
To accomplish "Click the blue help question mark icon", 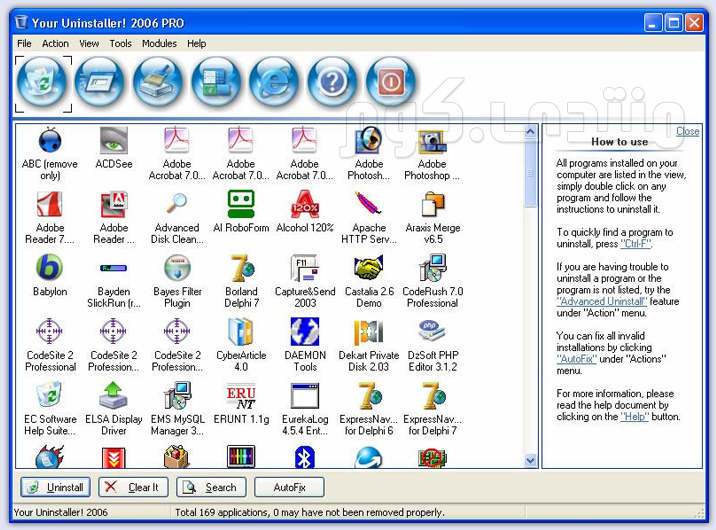I will [x=332, y=83].
